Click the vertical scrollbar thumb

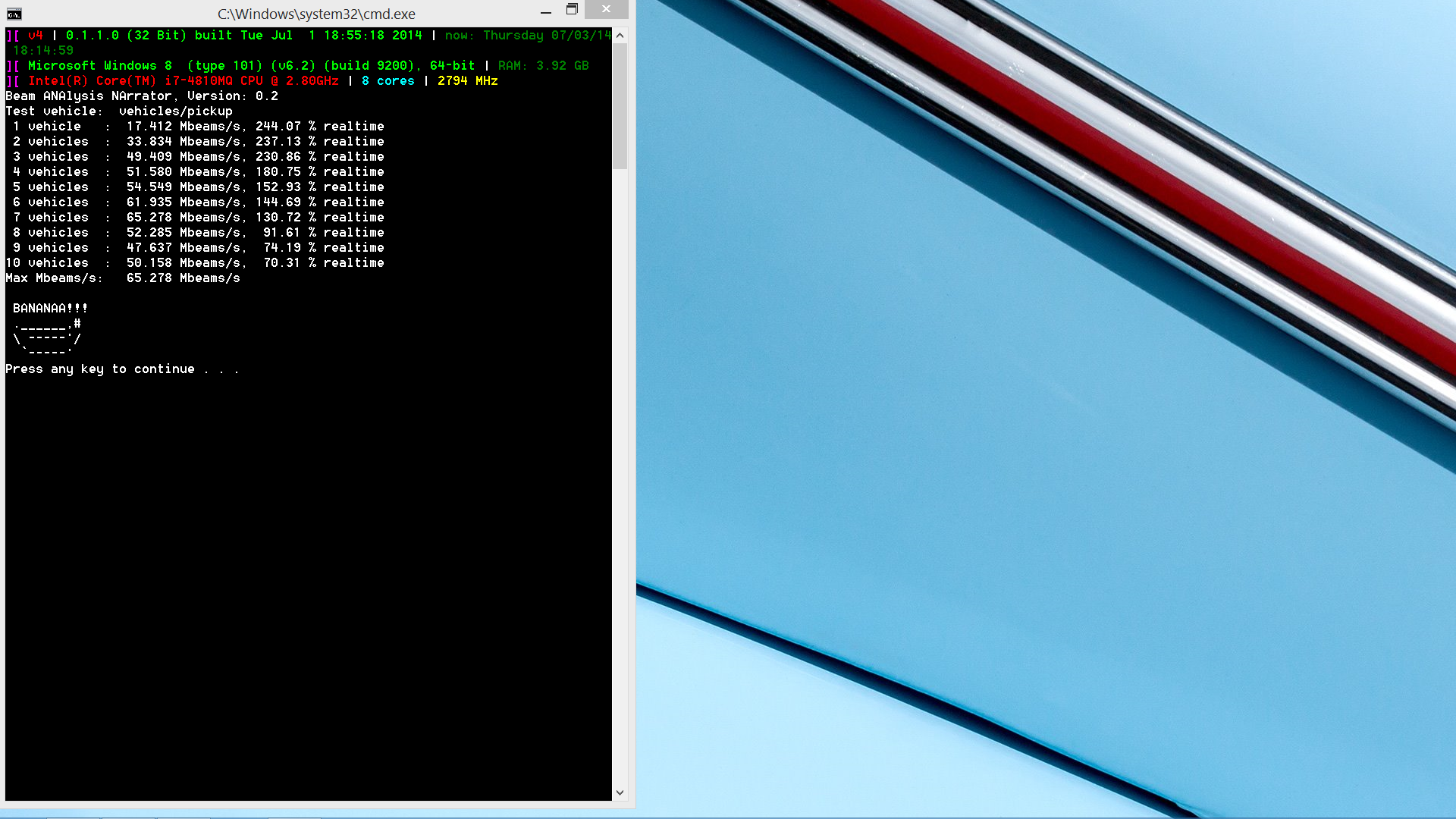tap(620, 106)
